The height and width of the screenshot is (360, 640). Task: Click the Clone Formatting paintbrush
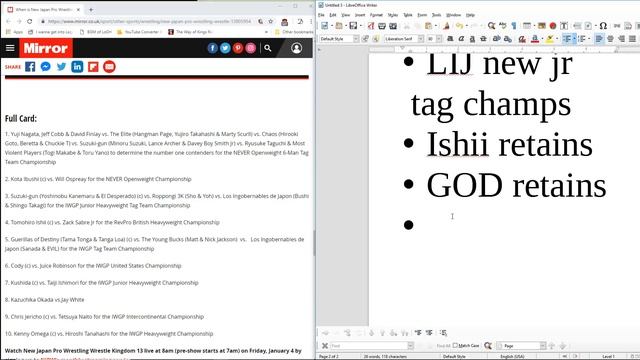coord(446,26)
